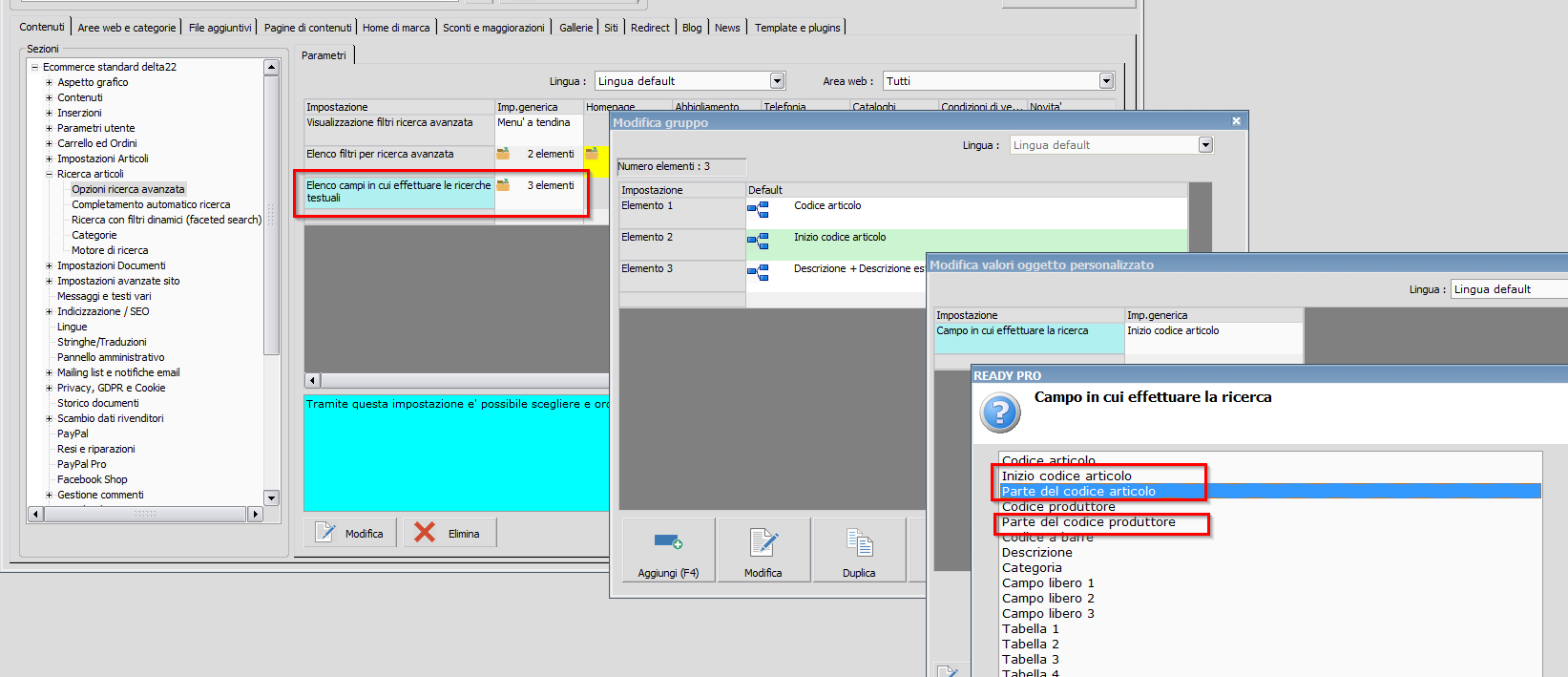Expand the Carrello ed Ordini node
This screenshot has height=677, width=1568.
50,143
